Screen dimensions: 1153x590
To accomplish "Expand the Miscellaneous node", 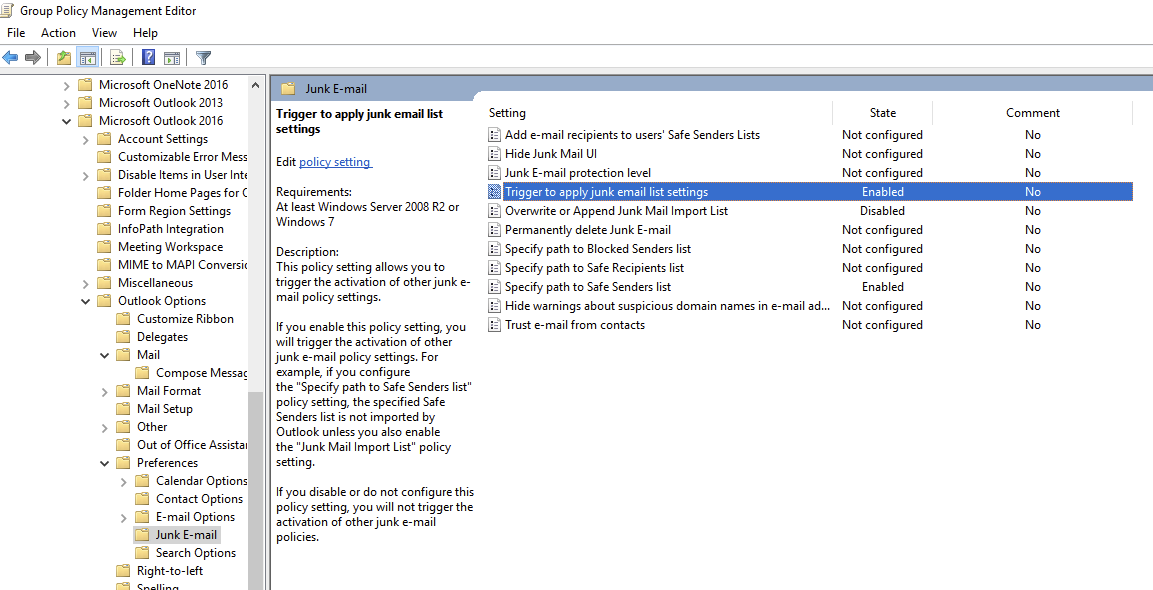I will pyautogui.click(x=85, y=283).
